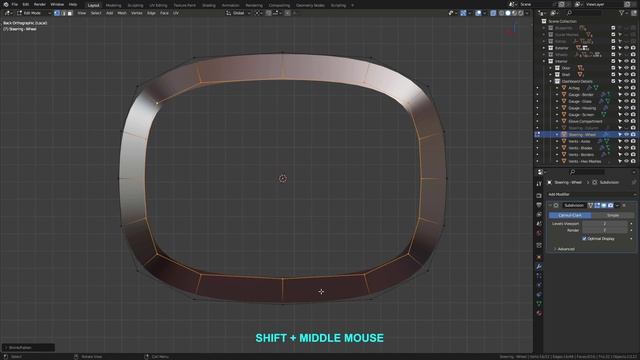Select Simple subdivision type
The width and height of the screenshot is (640, 360).
coord(613,215)
